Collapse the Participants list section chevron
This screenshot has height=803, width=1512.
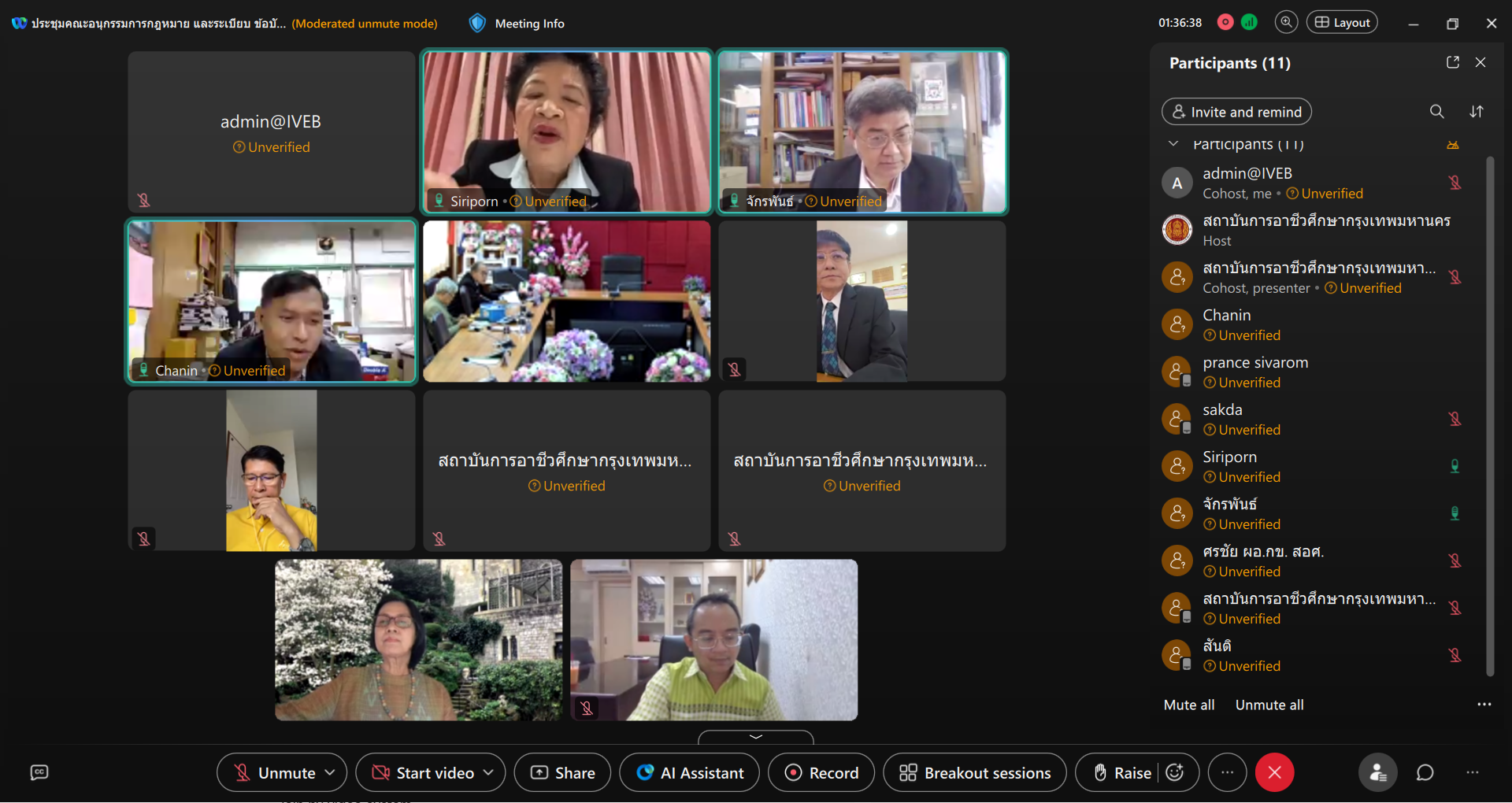click(1173, 144)
